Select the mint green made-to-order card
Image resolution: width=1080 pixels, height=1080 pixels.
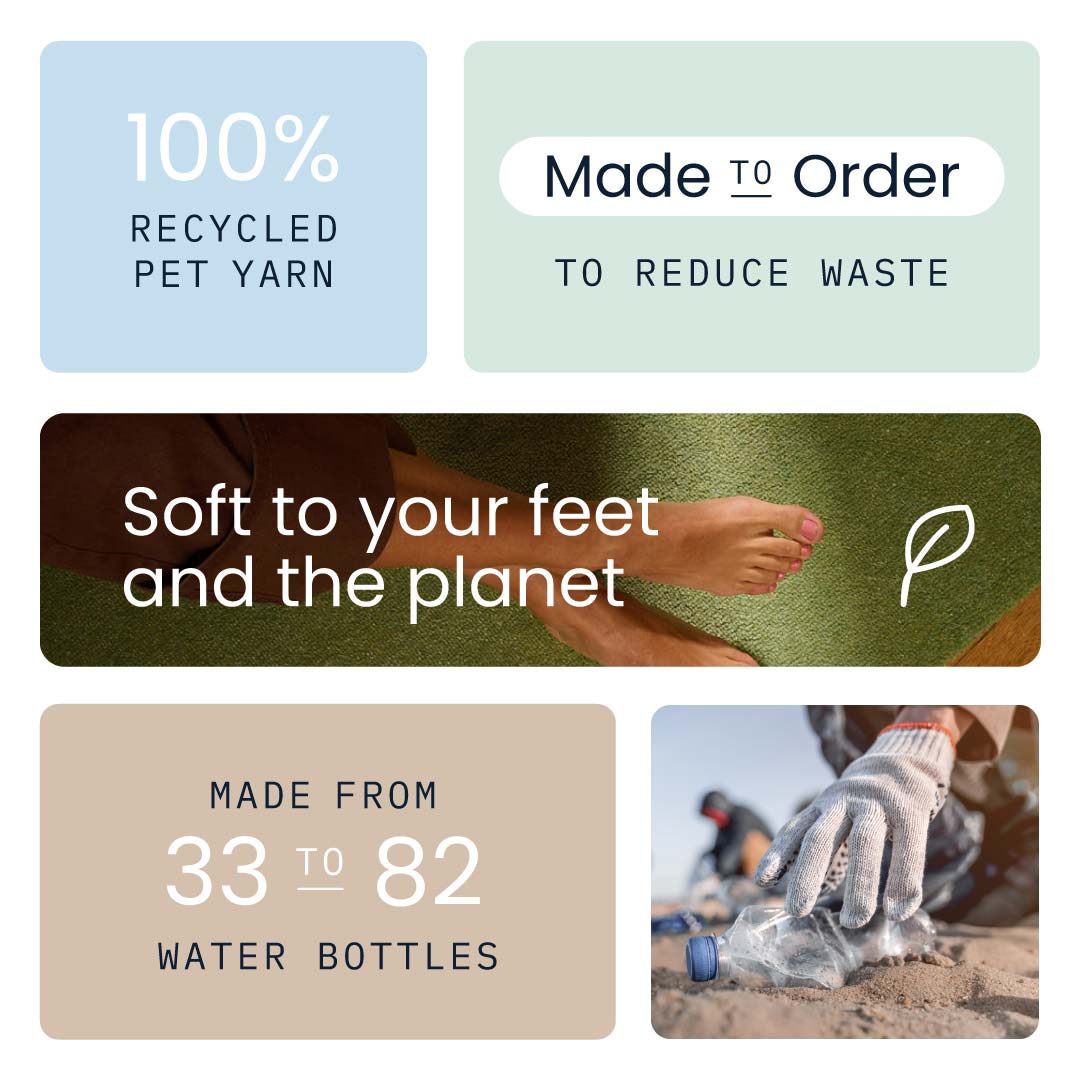coord(751,207)
